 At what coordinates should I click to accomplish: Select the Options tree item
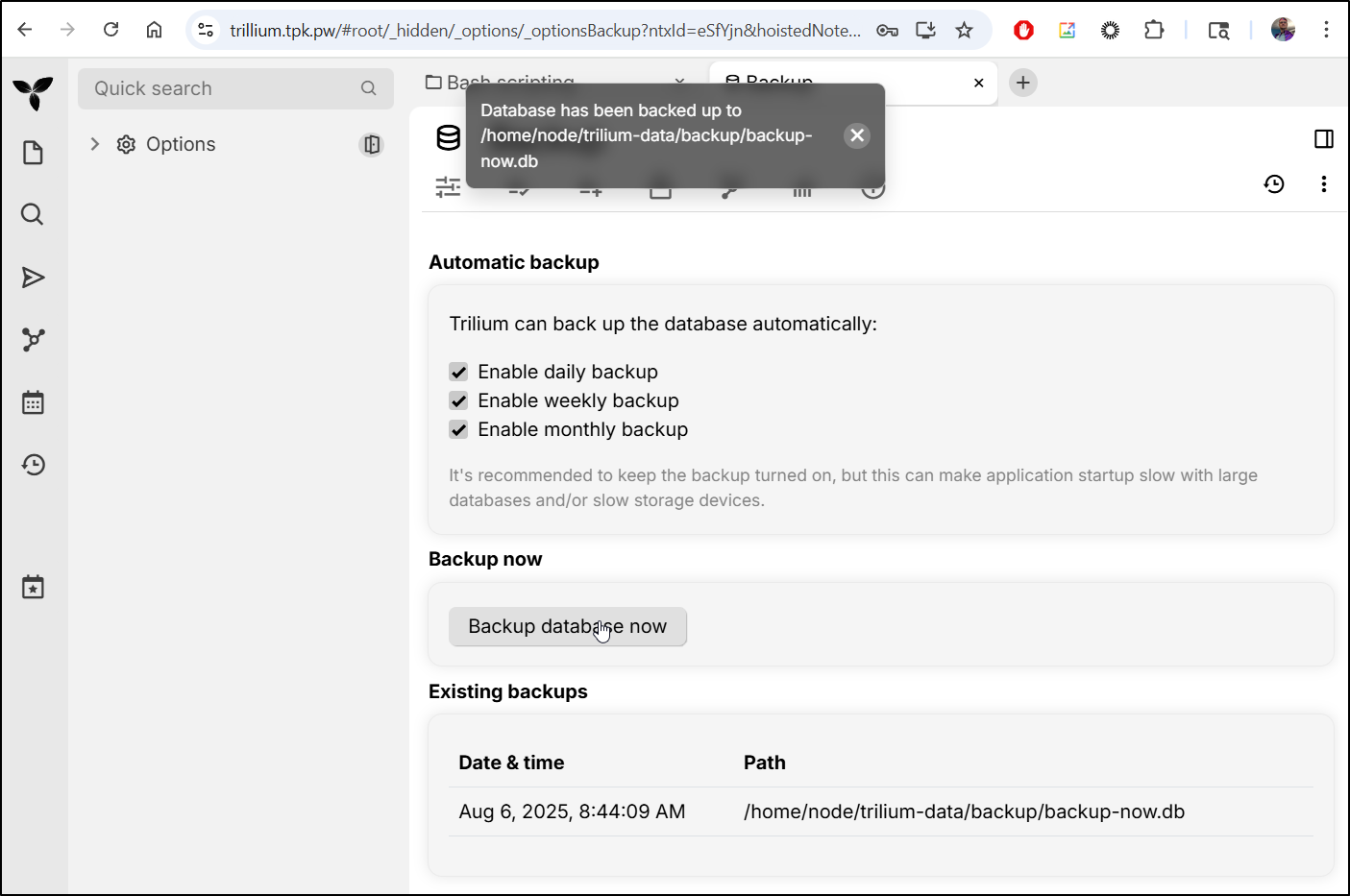[x=181, y=144]
